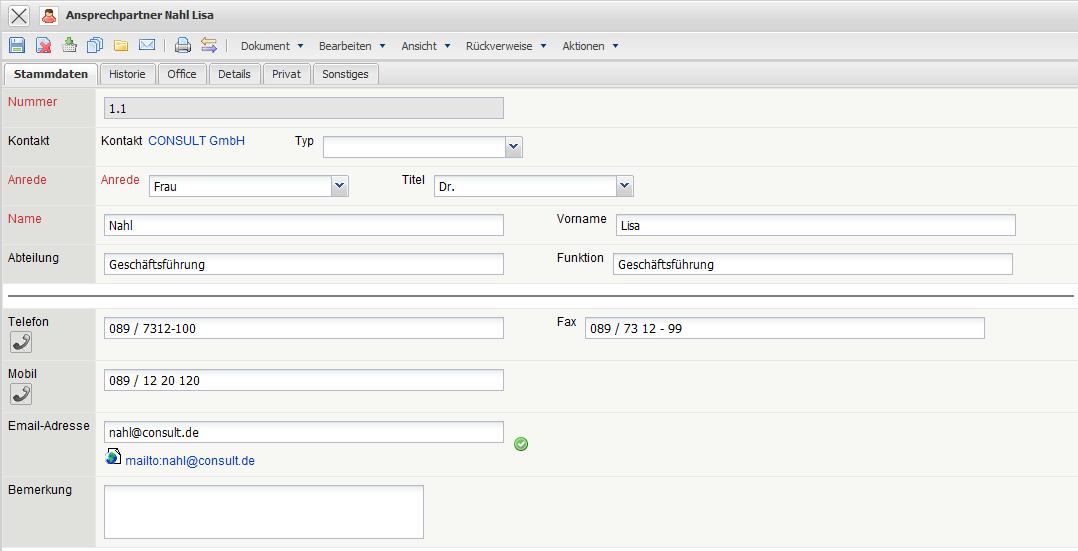Open the CONSULT GmbH contact link
Viewport: 1078px width, 551px height.
[x=196, y=141]
